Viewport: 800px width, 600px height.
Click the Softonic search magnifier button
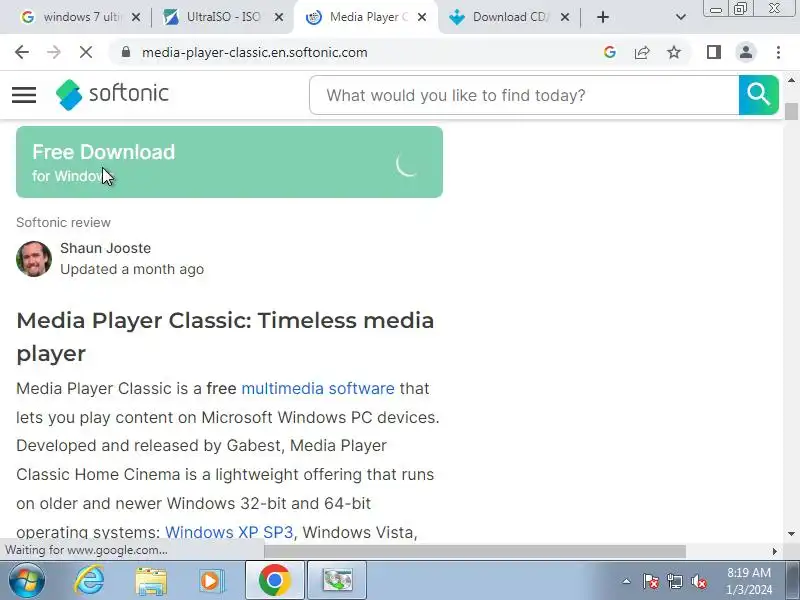point(758,95)
